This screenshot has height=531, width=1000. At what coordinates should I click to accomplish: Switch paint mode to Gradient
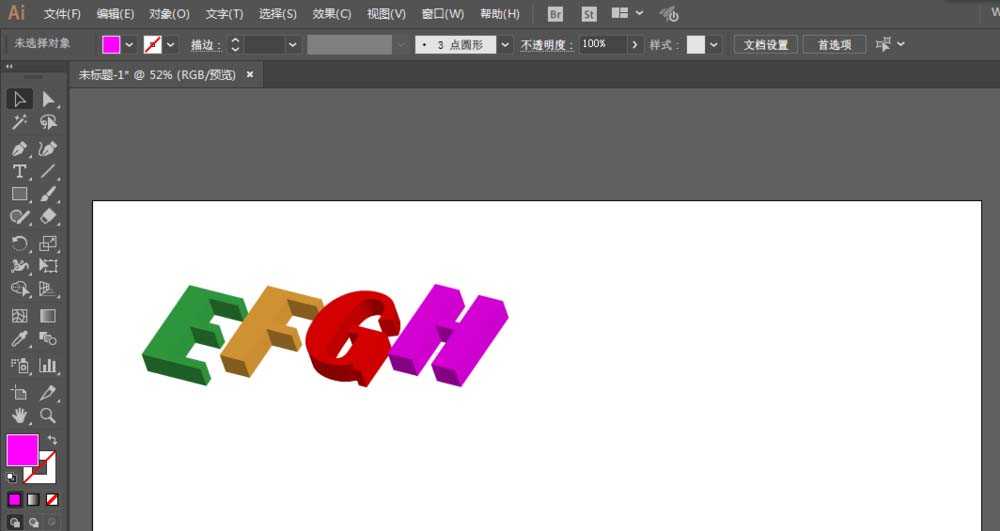click(33, 499)
